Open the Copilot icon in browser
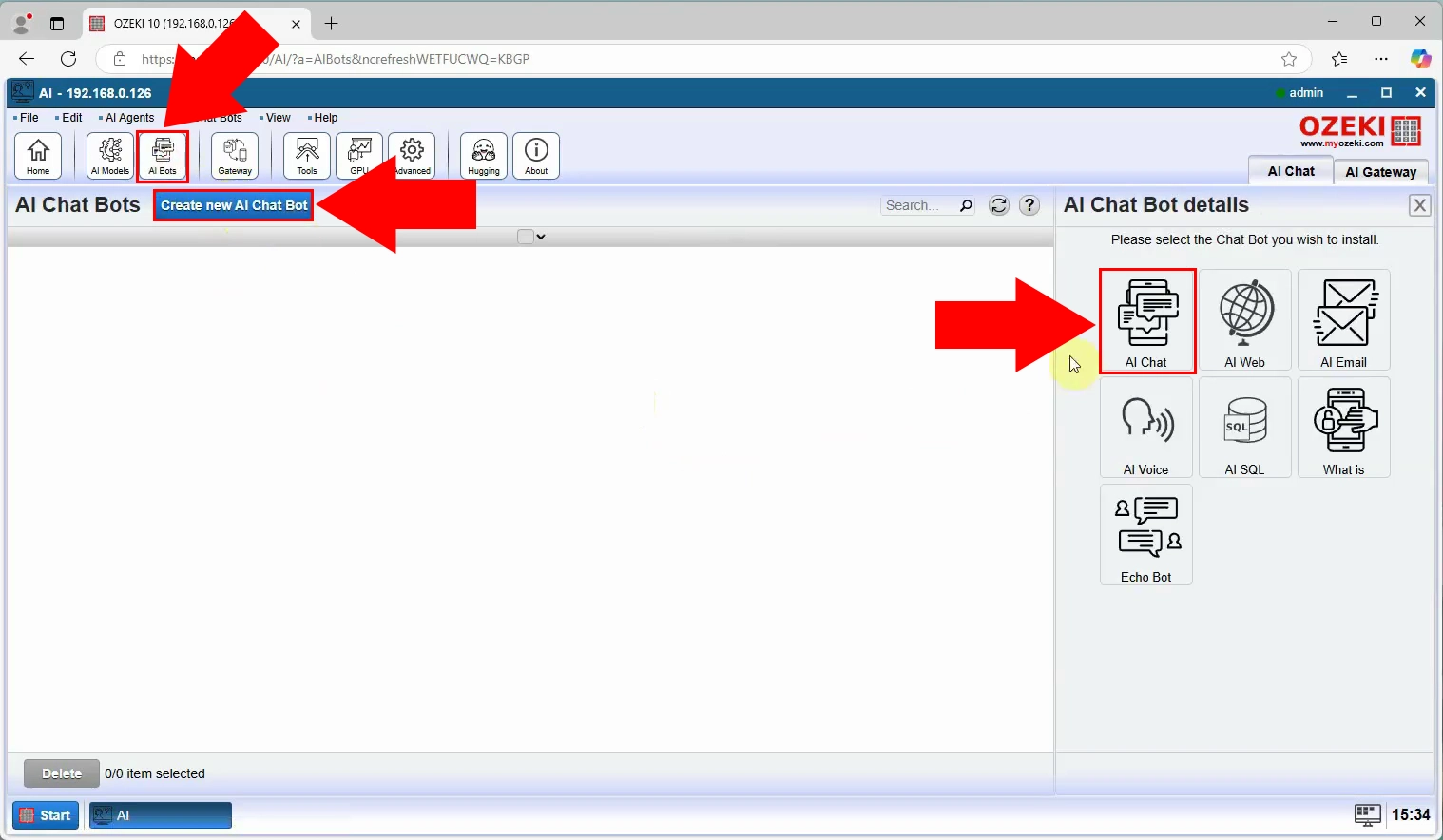This screenshot has height=840, width=1443. [x=1421, y=59]
